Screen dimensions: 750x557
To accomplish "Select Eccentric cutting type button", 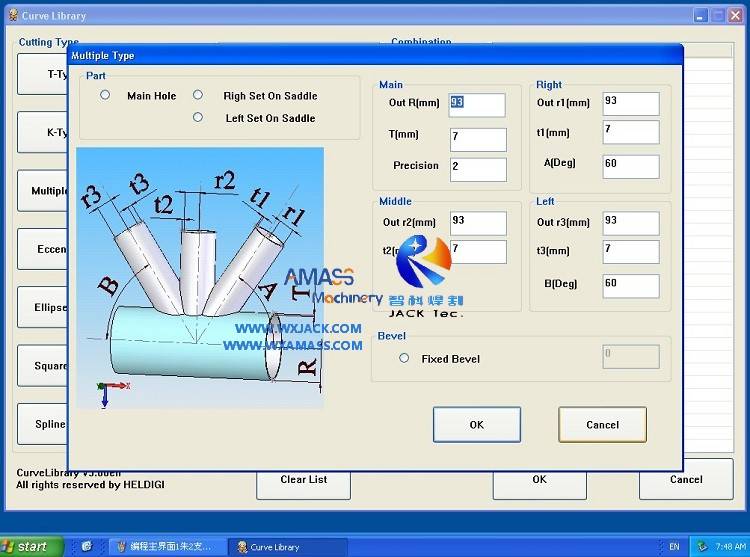I will tap(43, 249).
